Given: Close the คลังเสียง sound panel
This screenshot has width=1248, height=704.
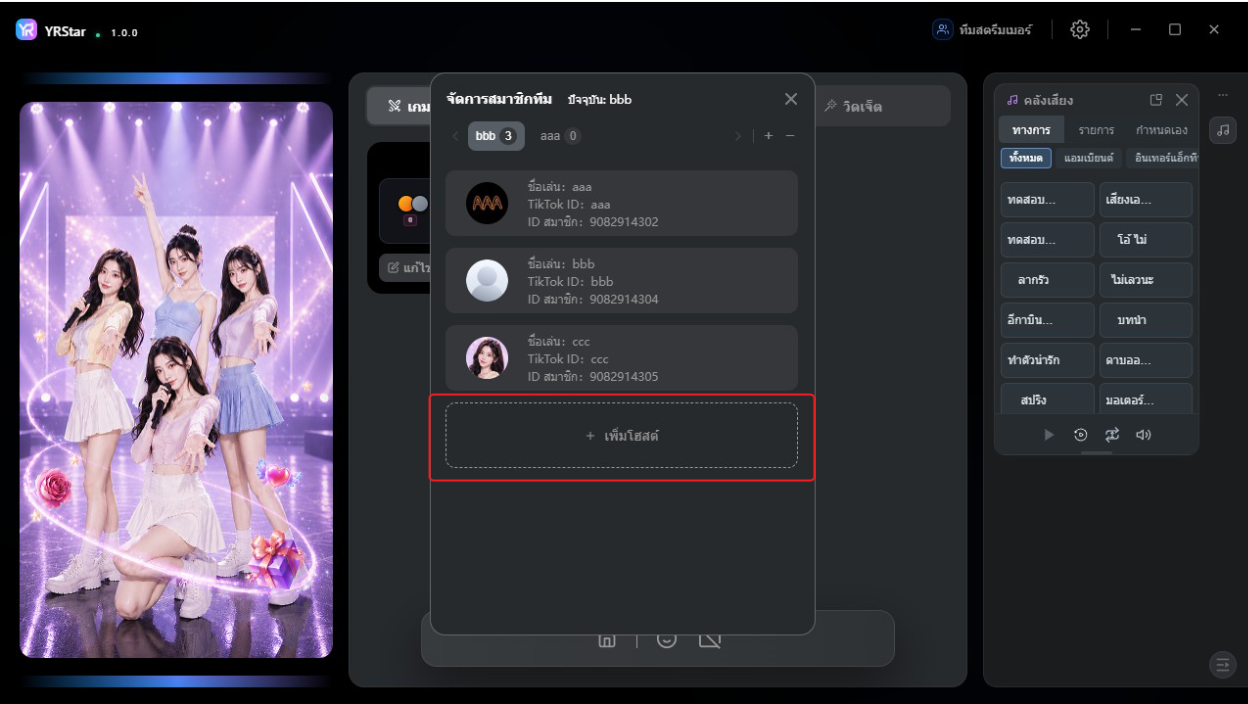Looking at the screenshot, I should [1181, 100].
